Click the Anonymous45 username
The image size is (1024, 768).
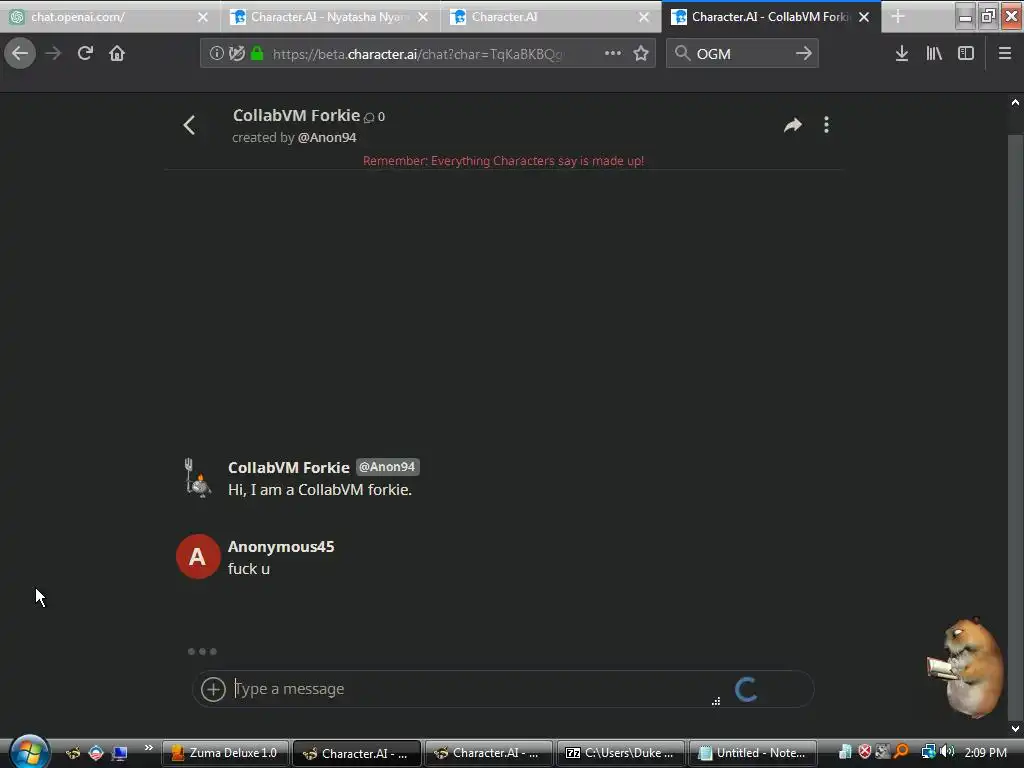tap(281, 547)
